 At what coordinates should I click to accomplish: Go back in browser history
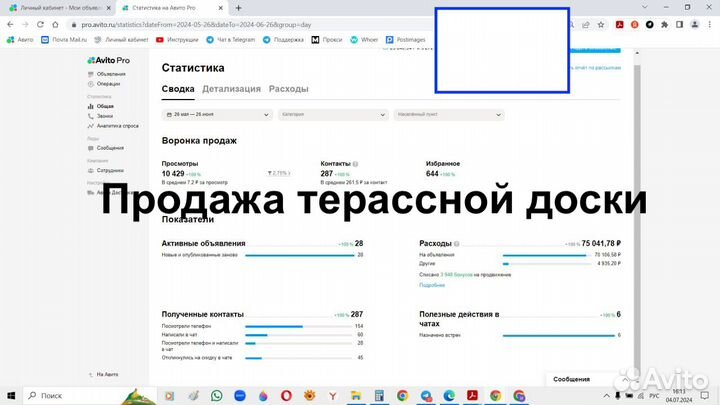10,24
